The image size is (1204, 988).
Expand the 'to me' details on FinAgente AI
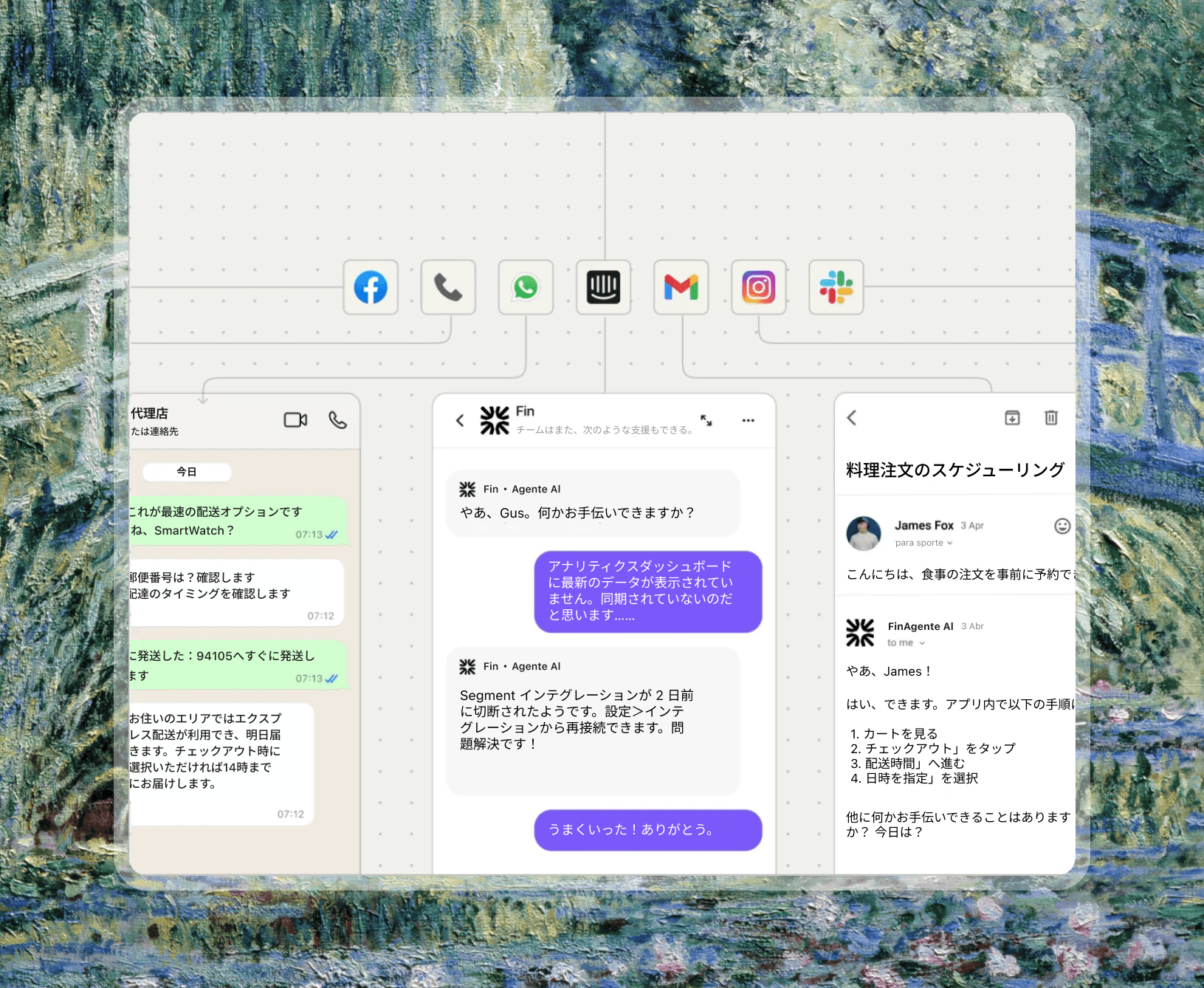pyautogui.click(x=904, y=642)
